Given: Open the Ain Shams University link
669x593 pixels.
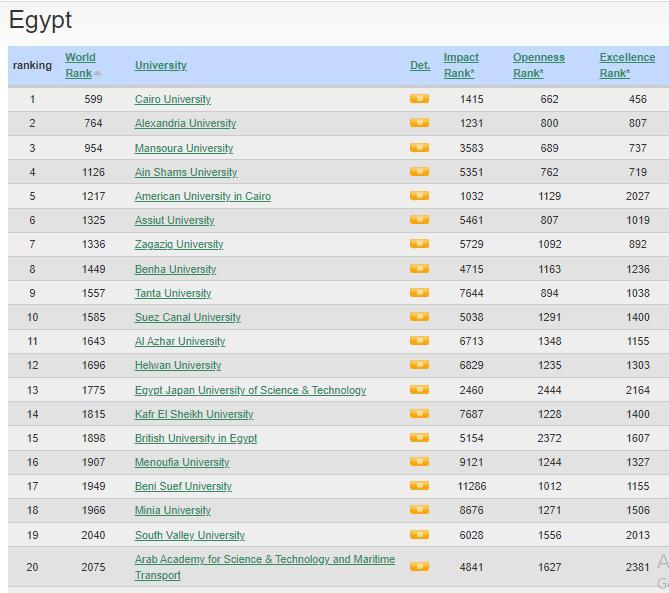Looking at the screenshot, I should pos(186,172).
